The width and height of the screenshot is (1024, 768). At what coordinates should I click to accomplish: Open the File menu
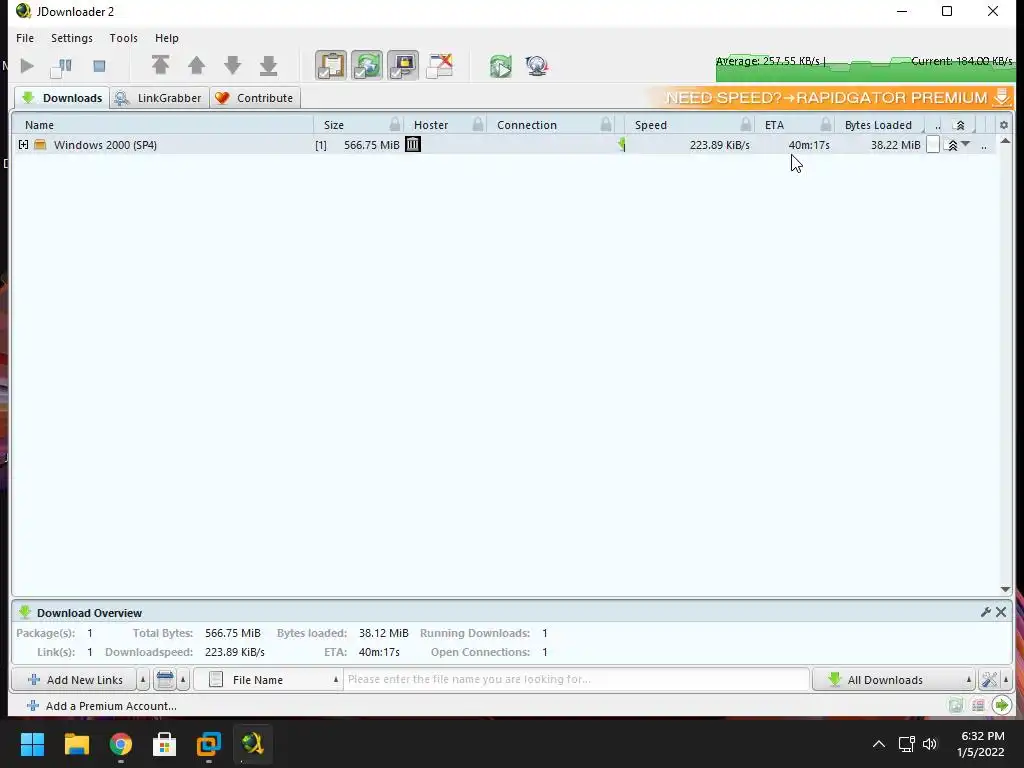click(x=25, y=38)
